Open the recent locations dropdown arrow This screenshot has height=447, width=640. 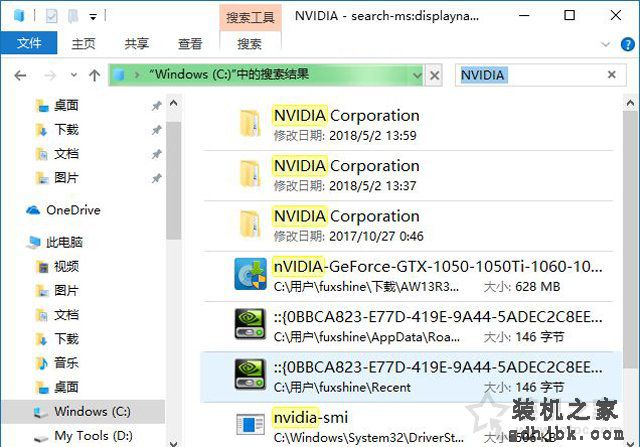click(74, 75)
